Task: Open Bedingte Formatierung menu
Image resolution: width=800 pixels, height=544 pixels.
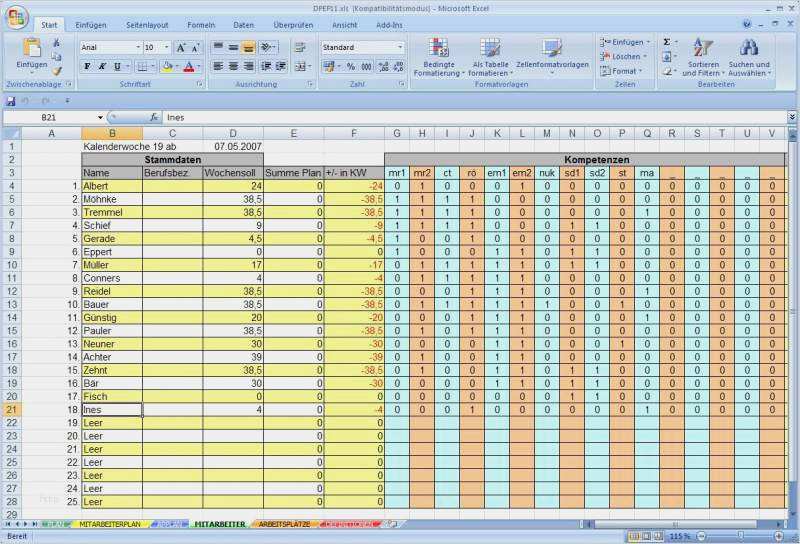Action: pyautogui.click(x=439, y=57)
